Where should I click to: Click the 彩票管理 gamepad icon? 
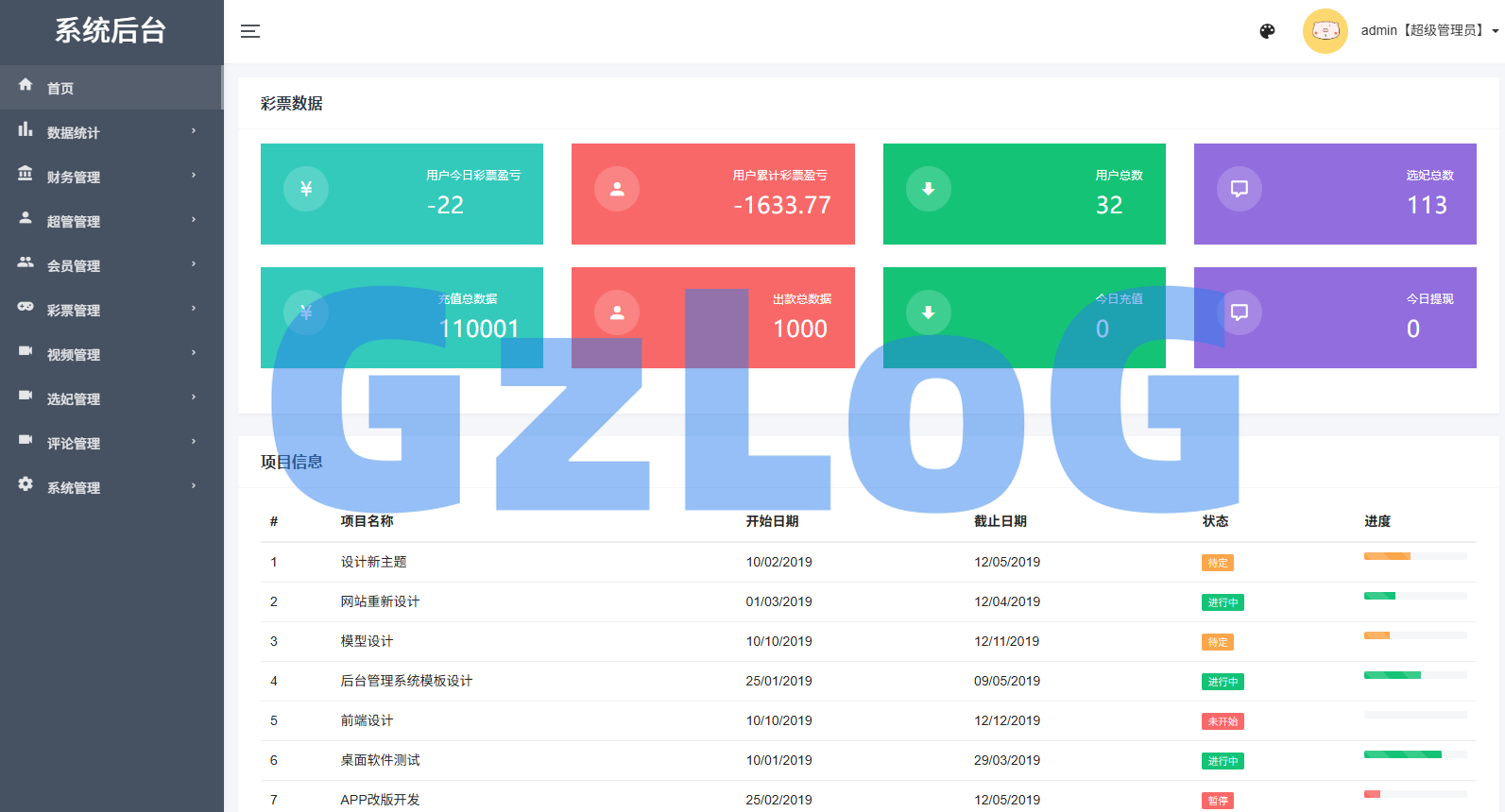tap(26, 307)
